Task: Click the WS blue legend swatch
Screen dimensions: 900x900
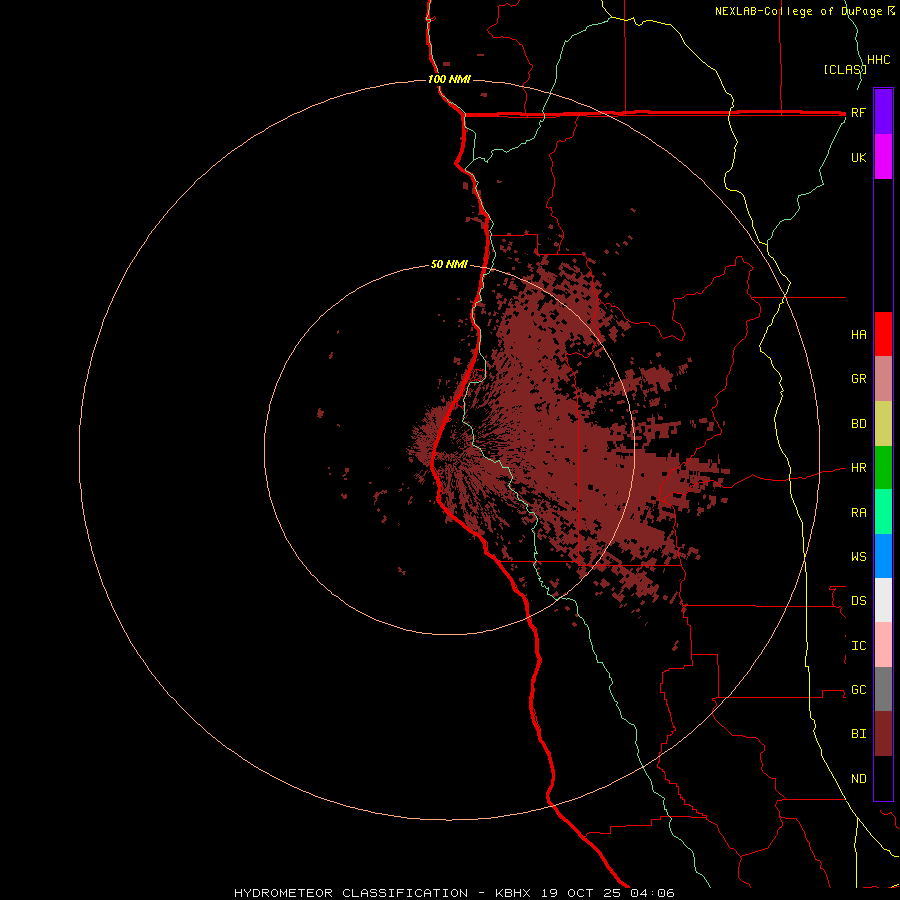Action: point(883,556)
